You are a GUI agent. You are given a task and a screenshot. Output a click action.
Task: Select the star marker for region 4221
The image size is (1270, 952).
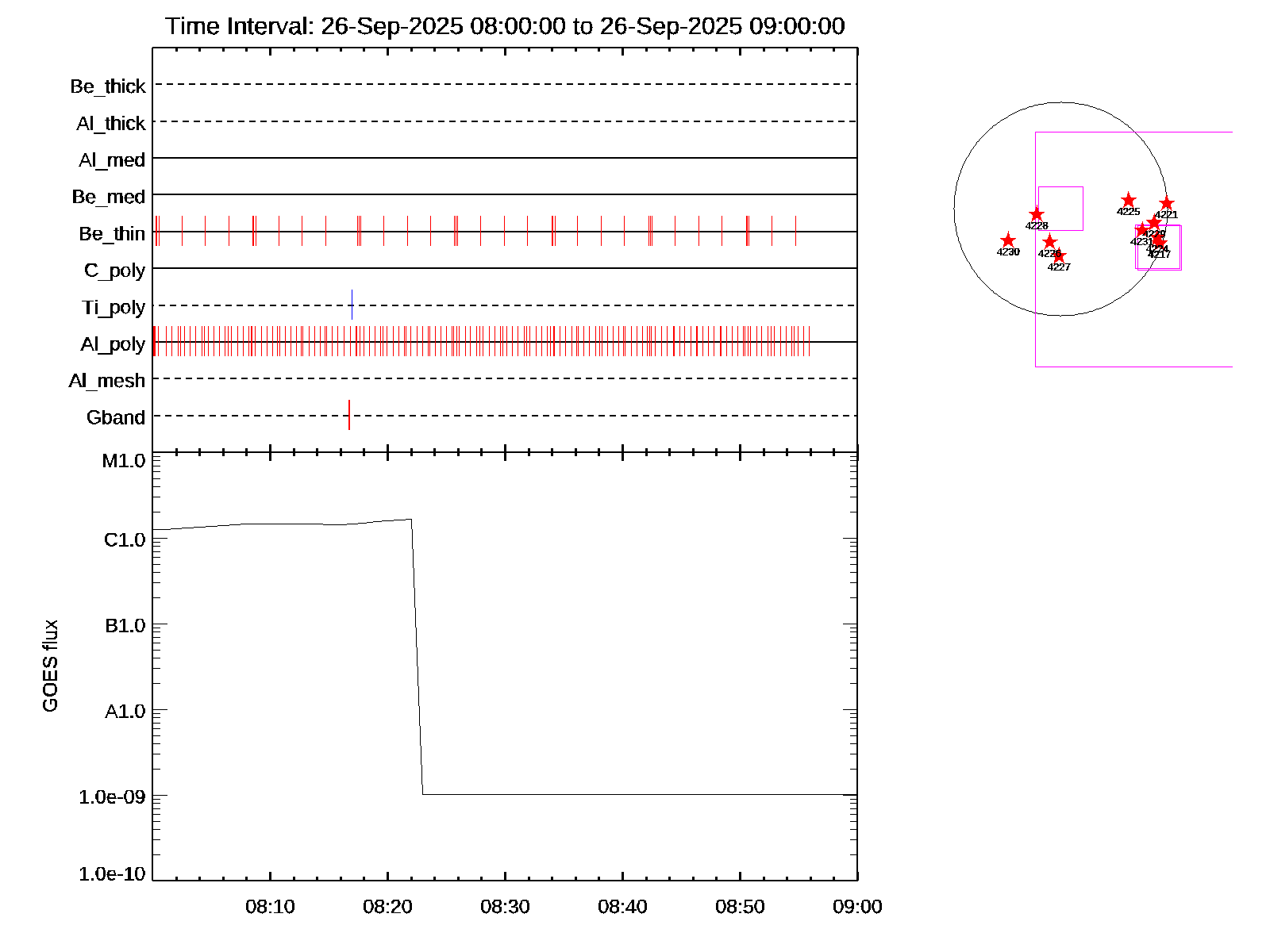(1166, 204)
